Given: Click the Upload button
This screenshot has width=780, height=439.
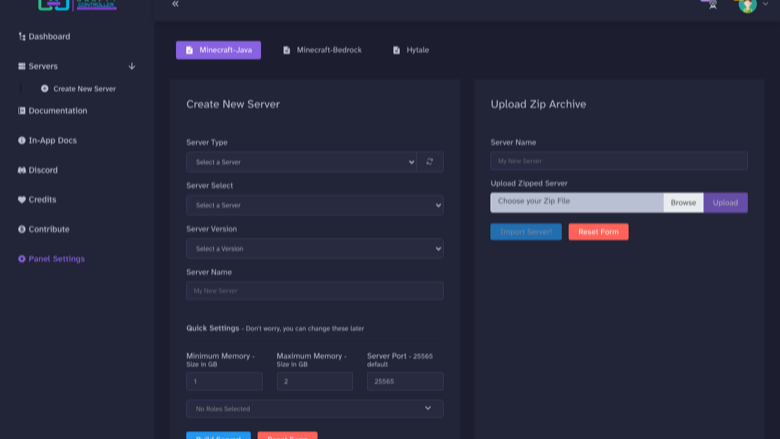Looking at the screenshot, I should coord(725,202).
